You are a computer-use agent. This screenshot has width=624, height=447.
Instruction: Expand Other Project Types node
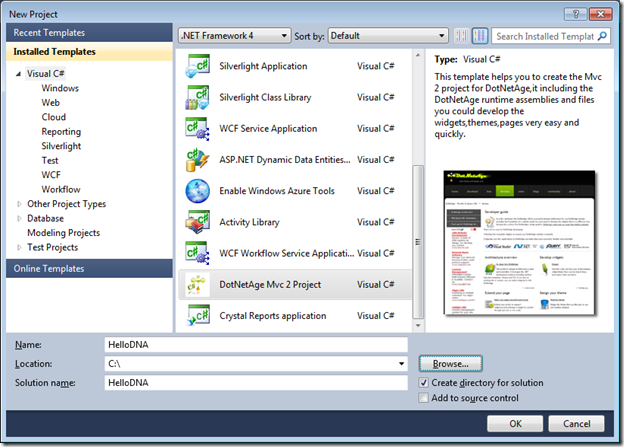[19, 204]
